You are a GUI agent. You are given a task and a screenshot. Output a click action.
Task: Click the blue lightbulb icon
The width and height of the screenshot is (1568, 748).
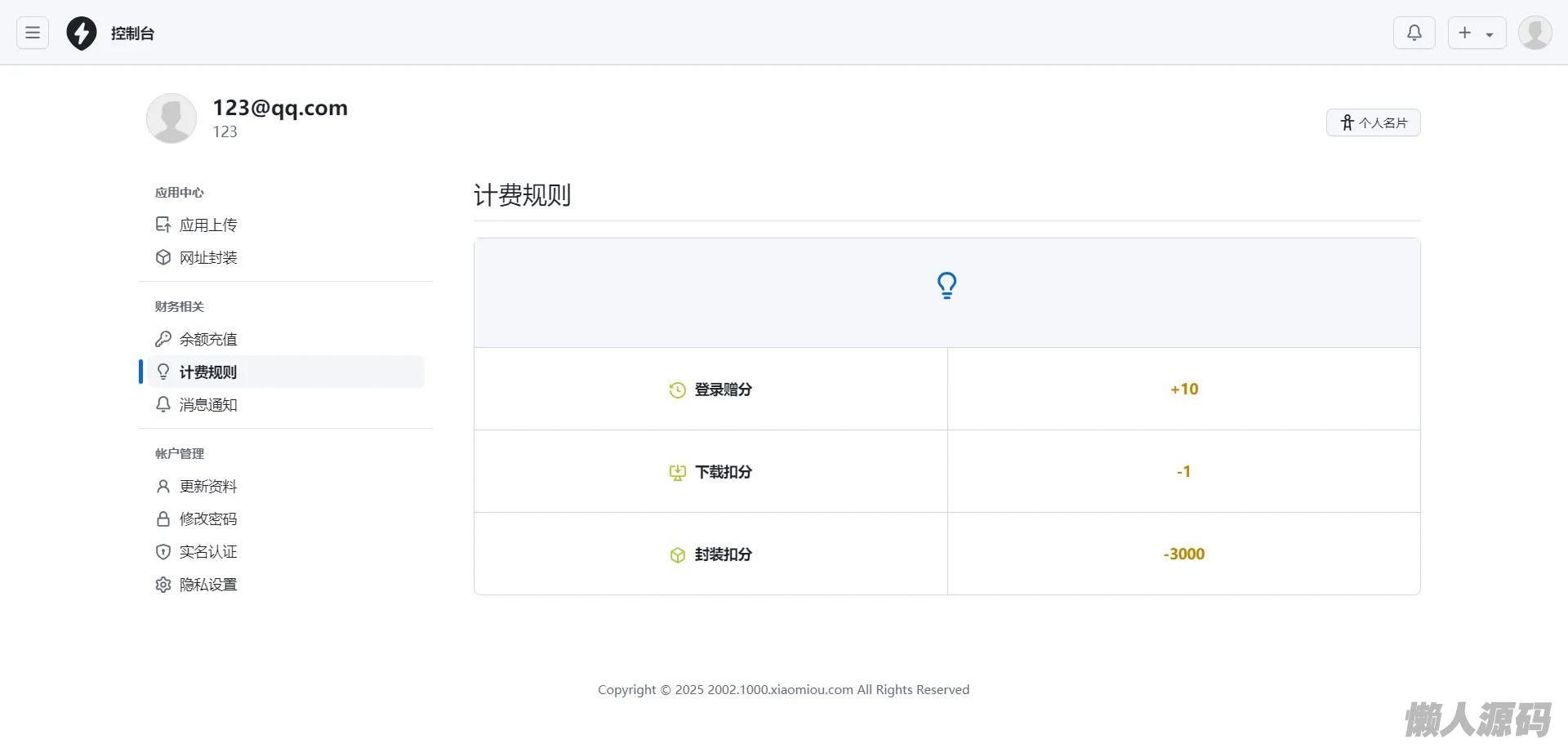point(947,286)
